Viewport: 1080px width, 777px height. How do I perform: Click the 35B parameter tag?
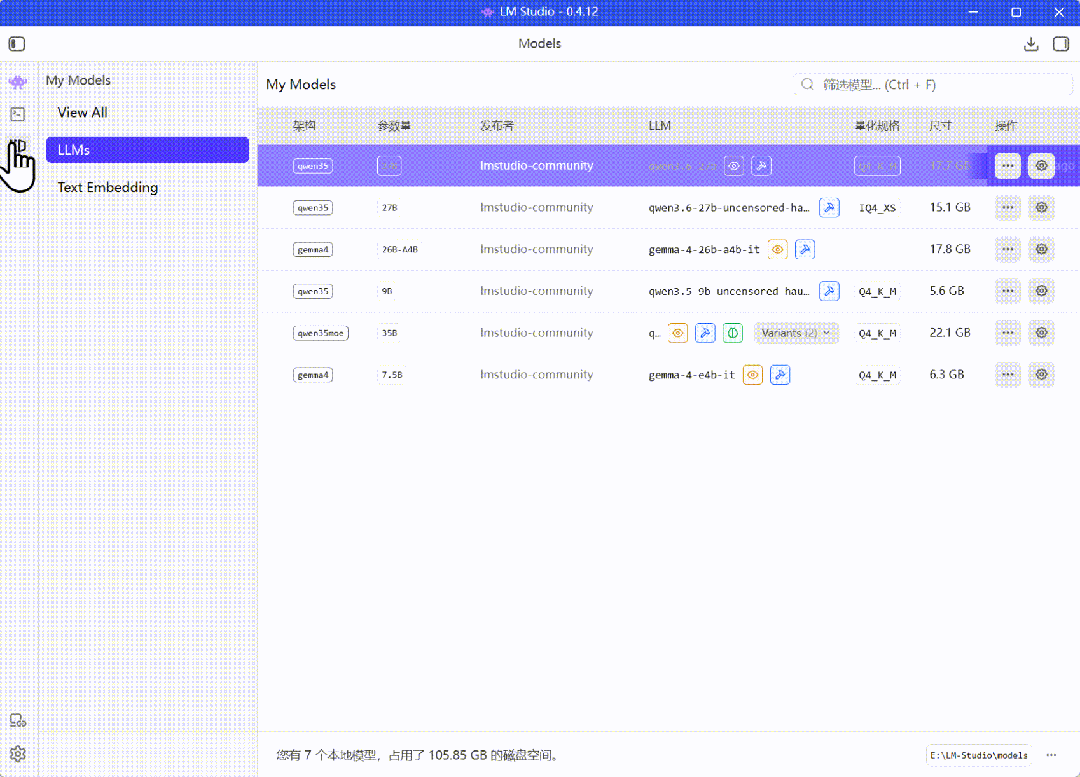tap(389, 333)
